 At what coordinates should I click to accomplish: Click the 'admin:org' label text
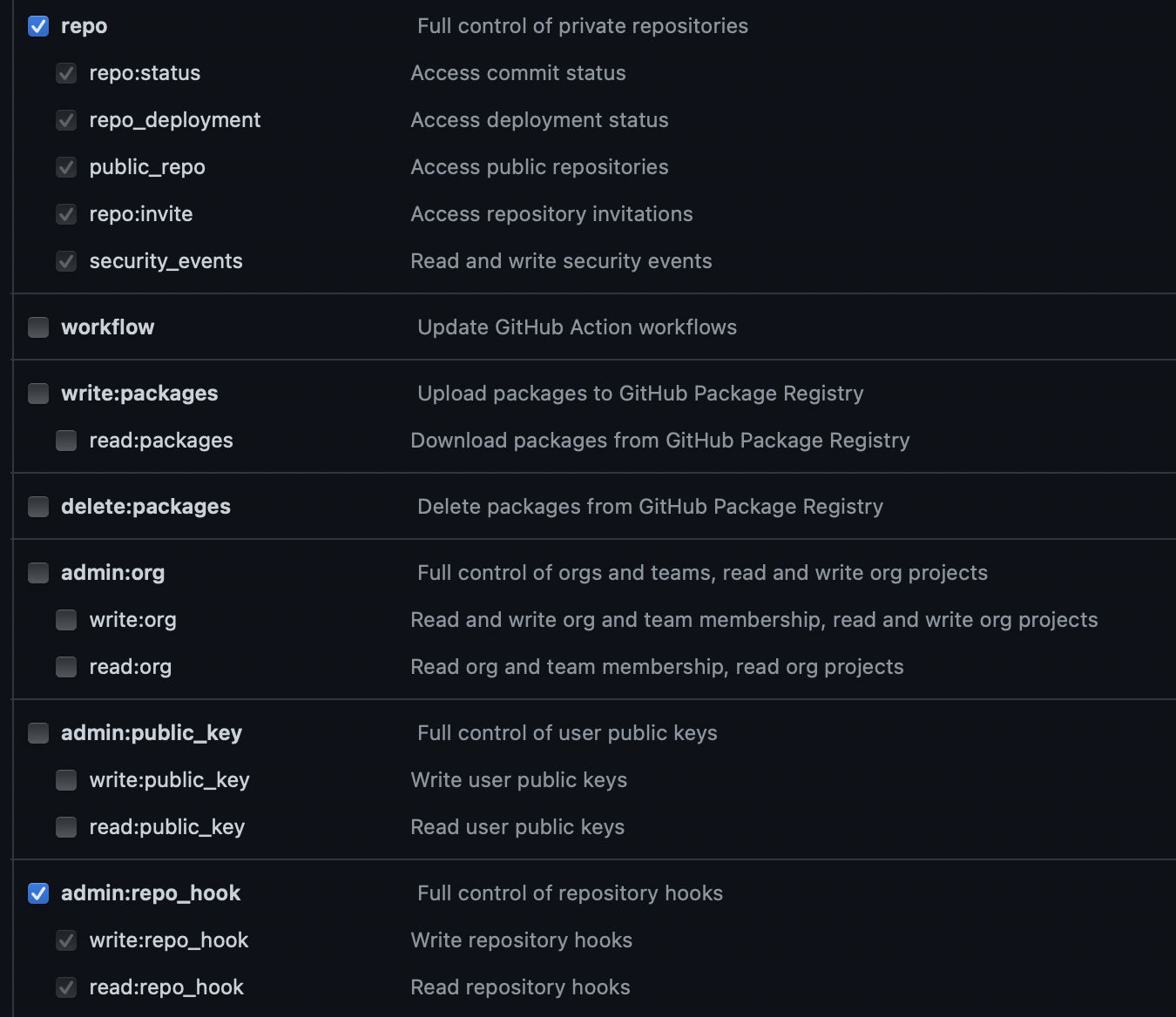113,573
